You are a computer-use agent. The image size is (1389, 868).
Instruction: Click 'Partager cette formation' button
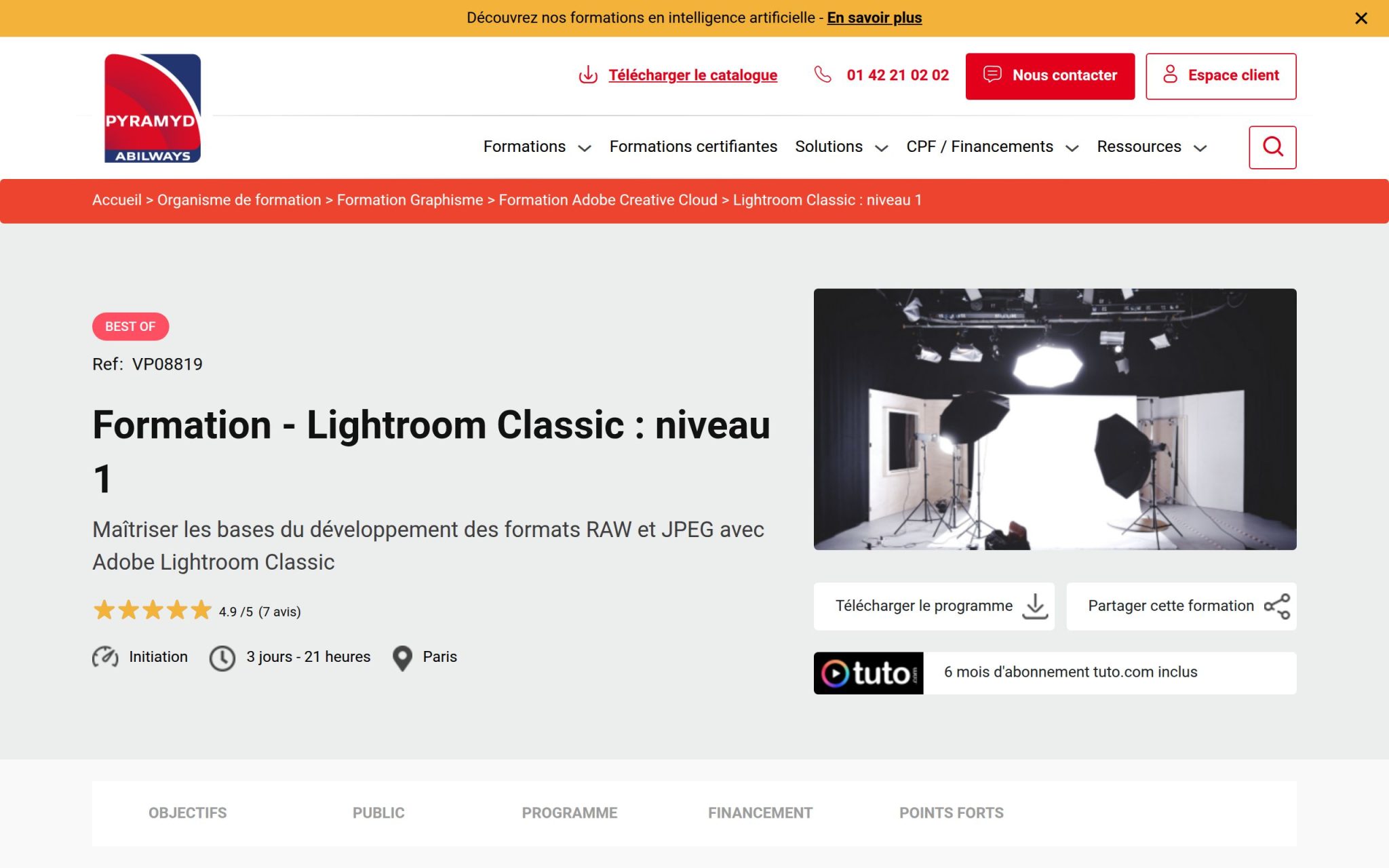click(1181, 606)
